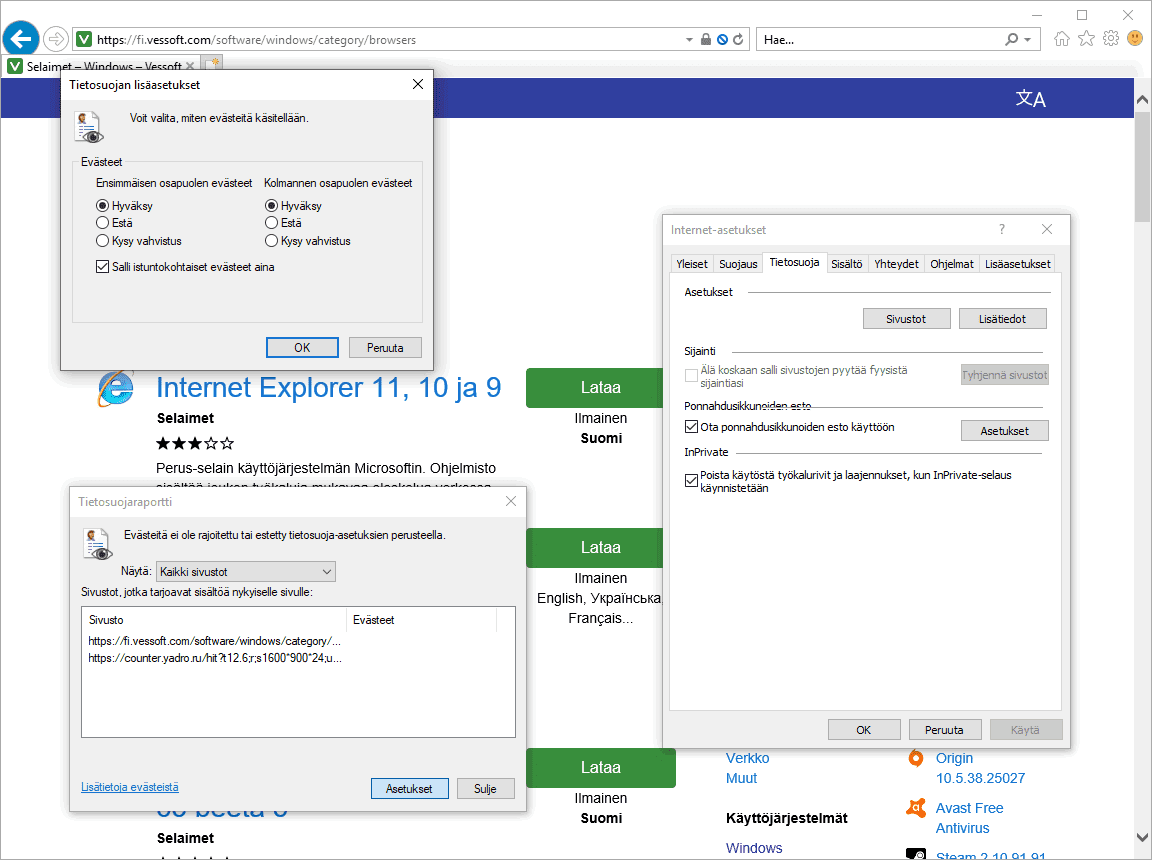
Task: Click the smiley feedback icon
Action: tap(1135, 38)
